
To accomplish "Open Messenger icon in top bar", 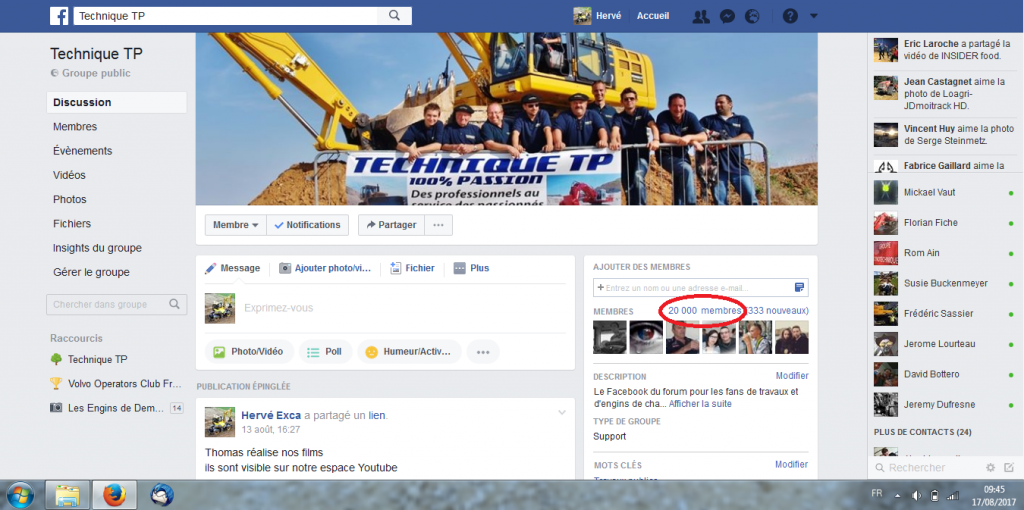I will point(728,16).
